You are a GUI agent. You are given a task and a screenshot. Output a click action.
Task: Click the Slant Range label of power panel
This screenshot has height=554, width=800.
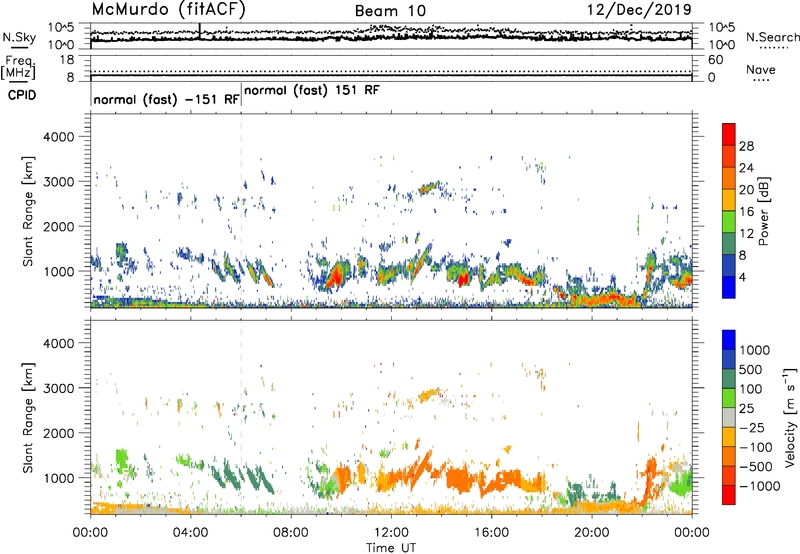tap(28, 211)
